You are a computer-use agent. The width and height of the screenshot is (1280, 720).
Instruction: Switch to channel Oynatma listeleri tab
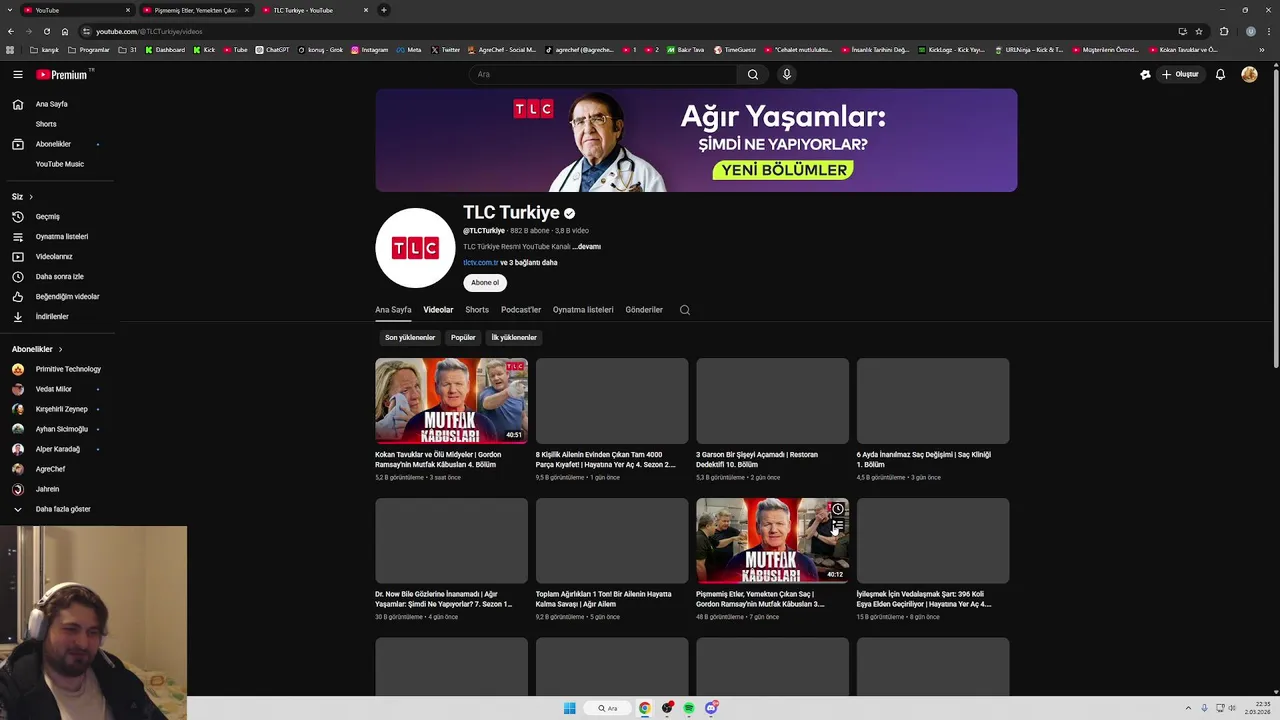click(x=583, y=310)
